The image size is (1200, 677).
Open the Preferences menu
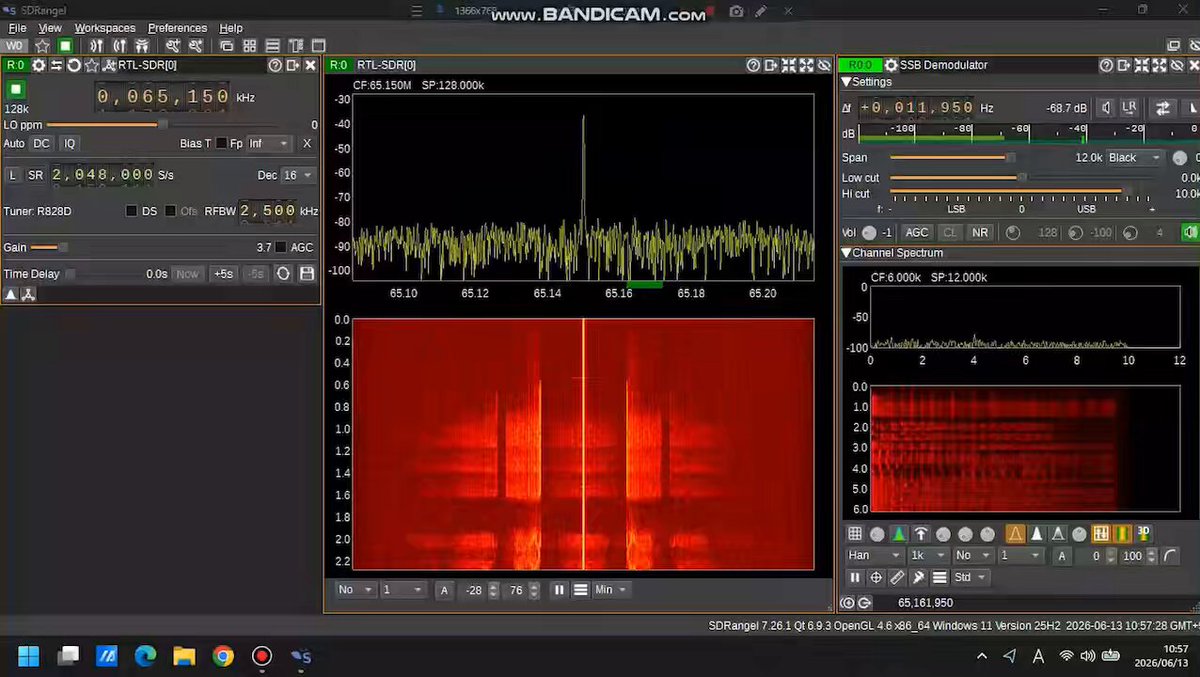click(177, 28)
